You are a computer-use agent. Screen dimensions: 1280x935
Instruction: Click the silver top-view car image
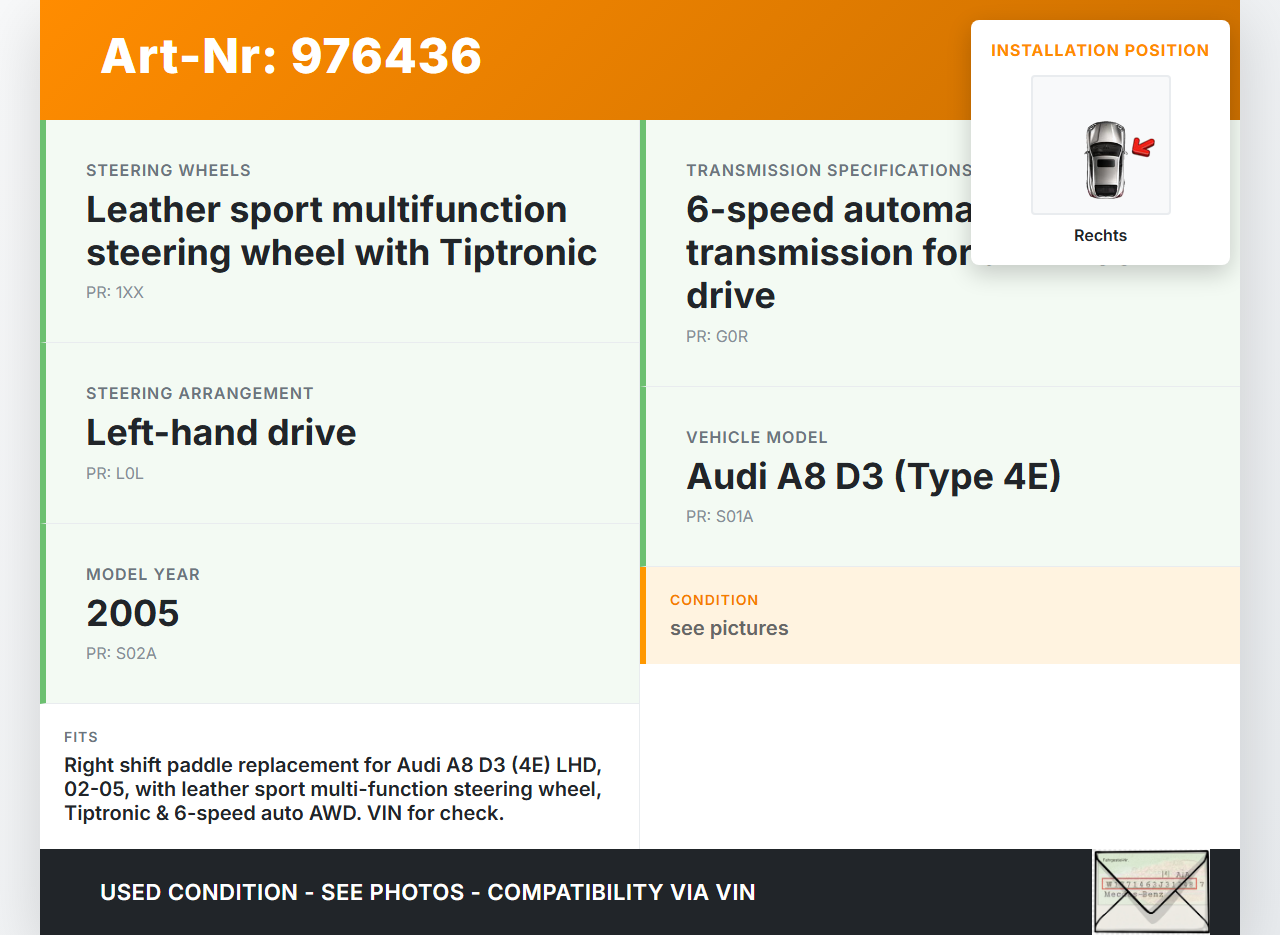(1104, 159)
